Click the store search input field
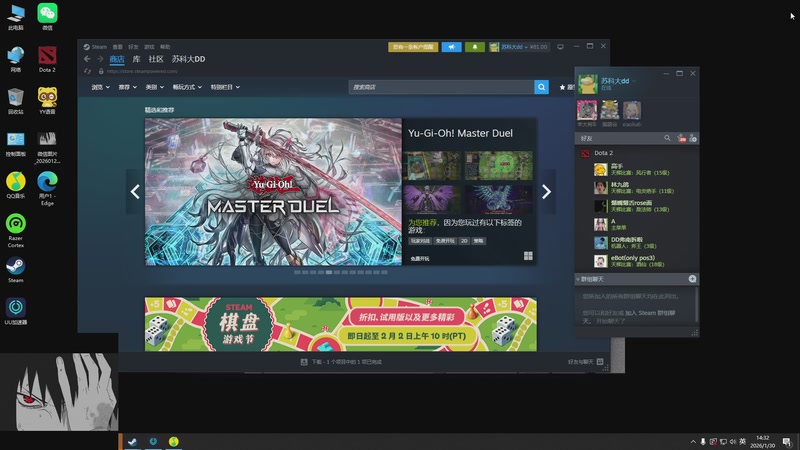The image size is (800, 450). tap(441, 87)
